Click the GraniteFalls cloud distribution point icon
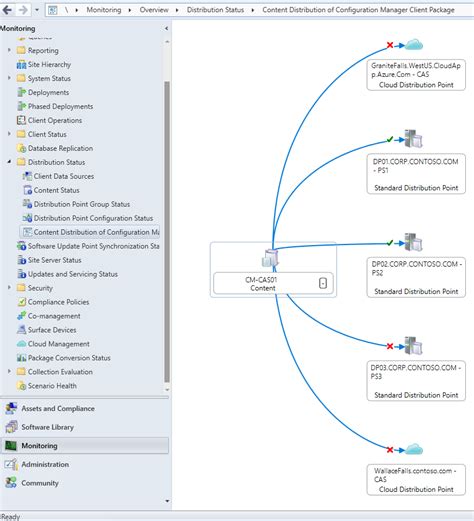474x521 pixels. 414,44
